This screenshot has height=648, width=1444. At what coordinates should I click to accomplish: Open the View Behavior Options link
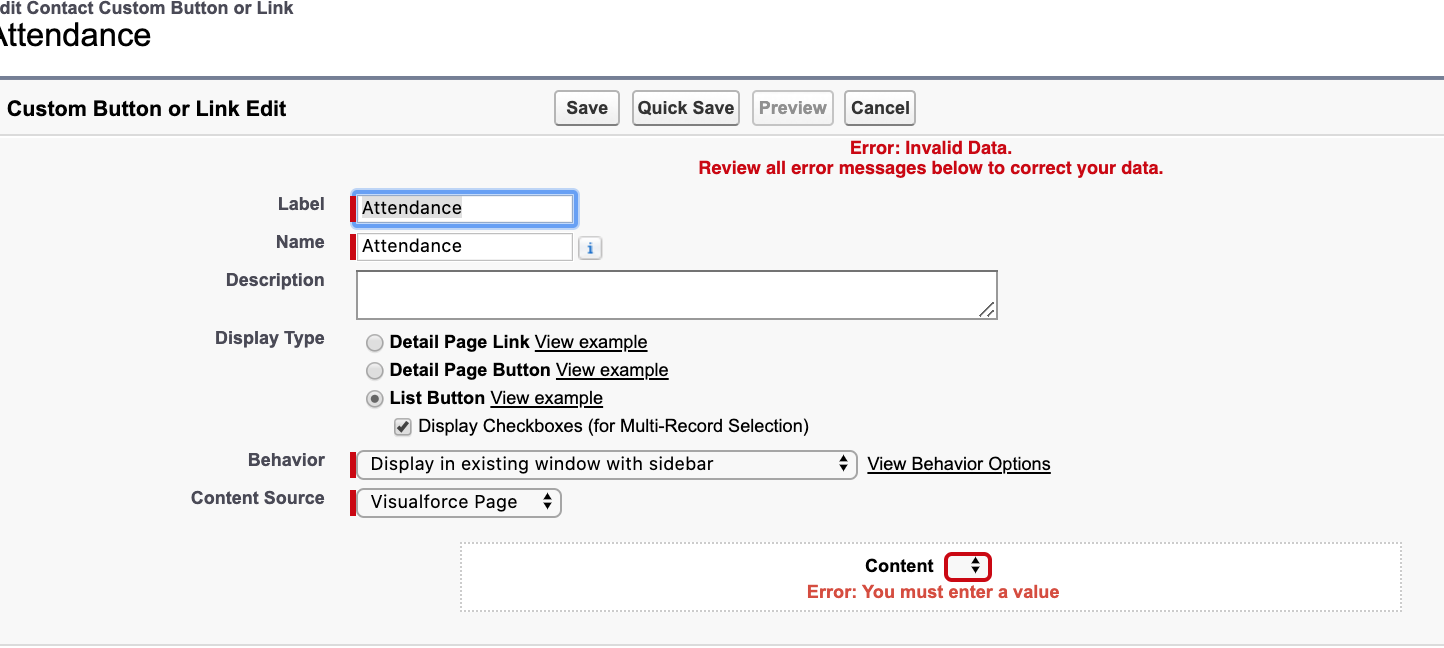(x=958, y=464)
